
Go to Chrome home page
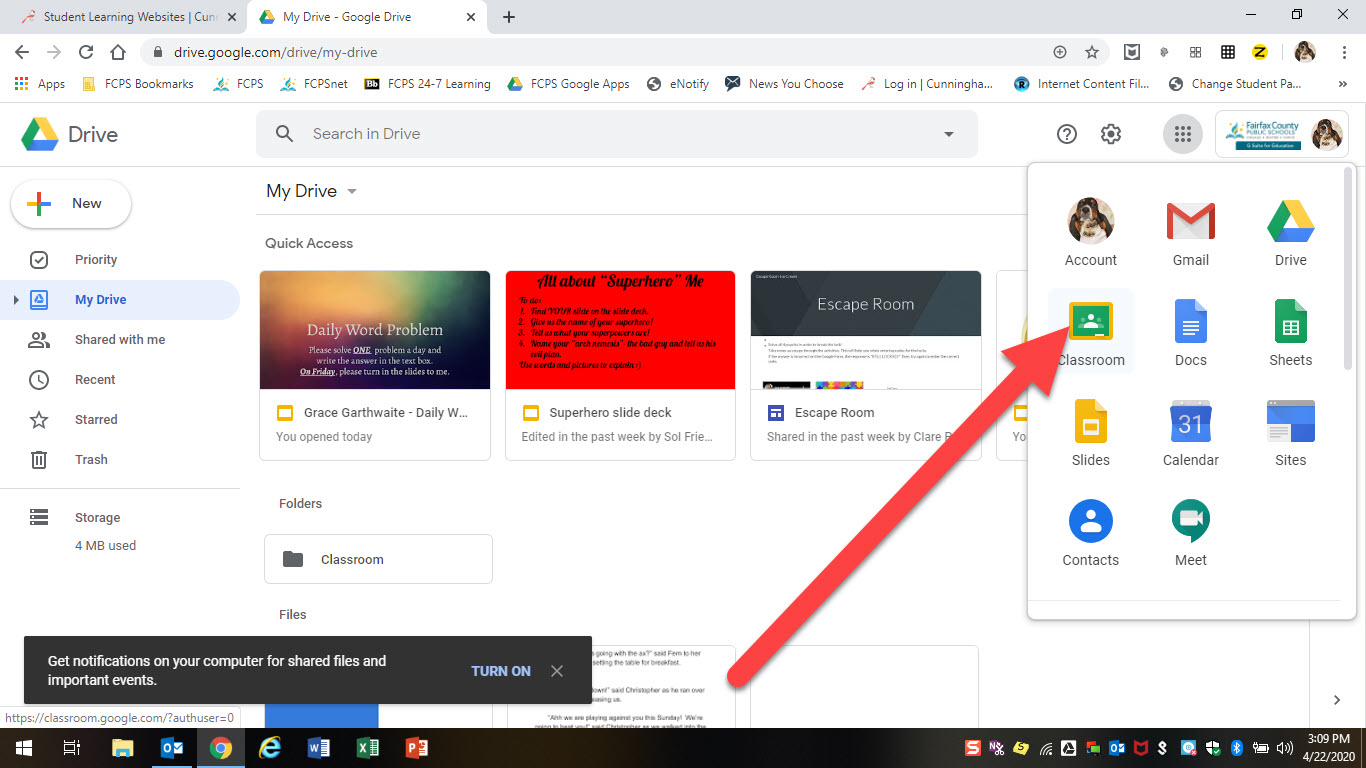118,52
